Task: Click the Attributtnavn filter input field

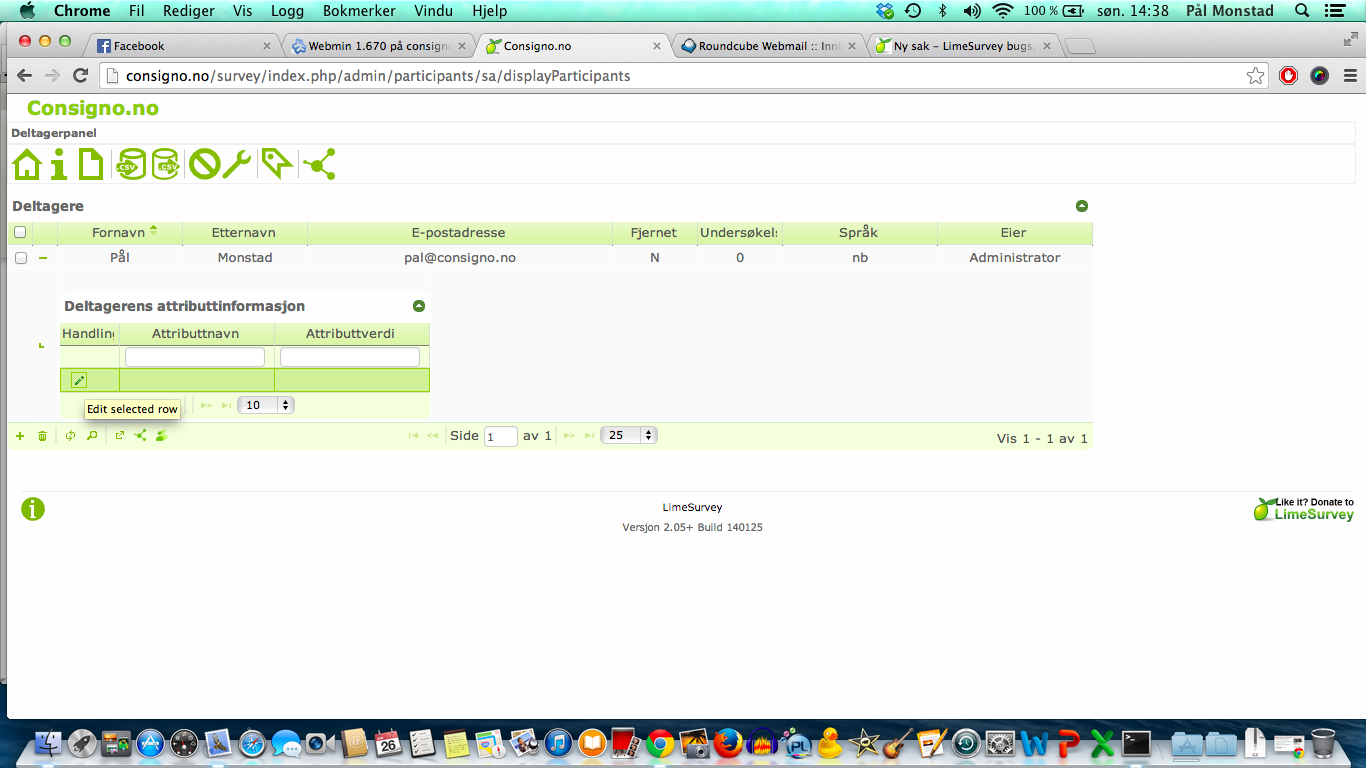Action: click(195, 357)
